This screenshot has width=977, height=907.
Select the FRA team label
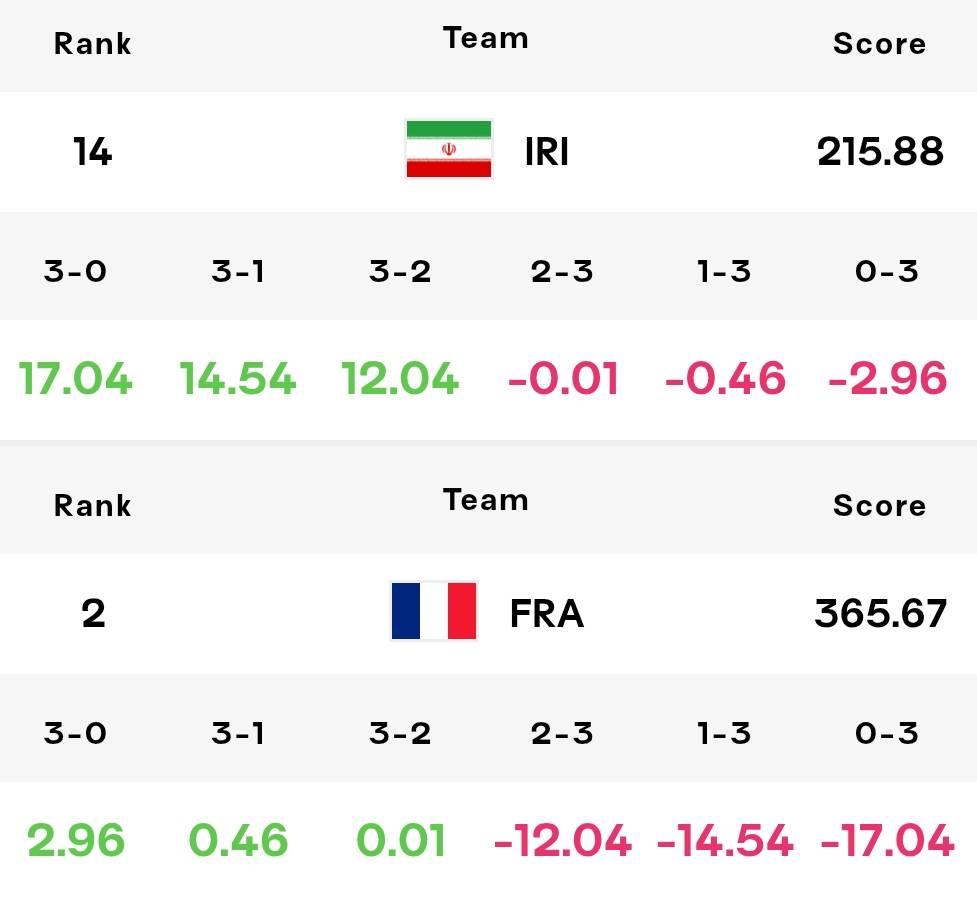click(546, 614)
